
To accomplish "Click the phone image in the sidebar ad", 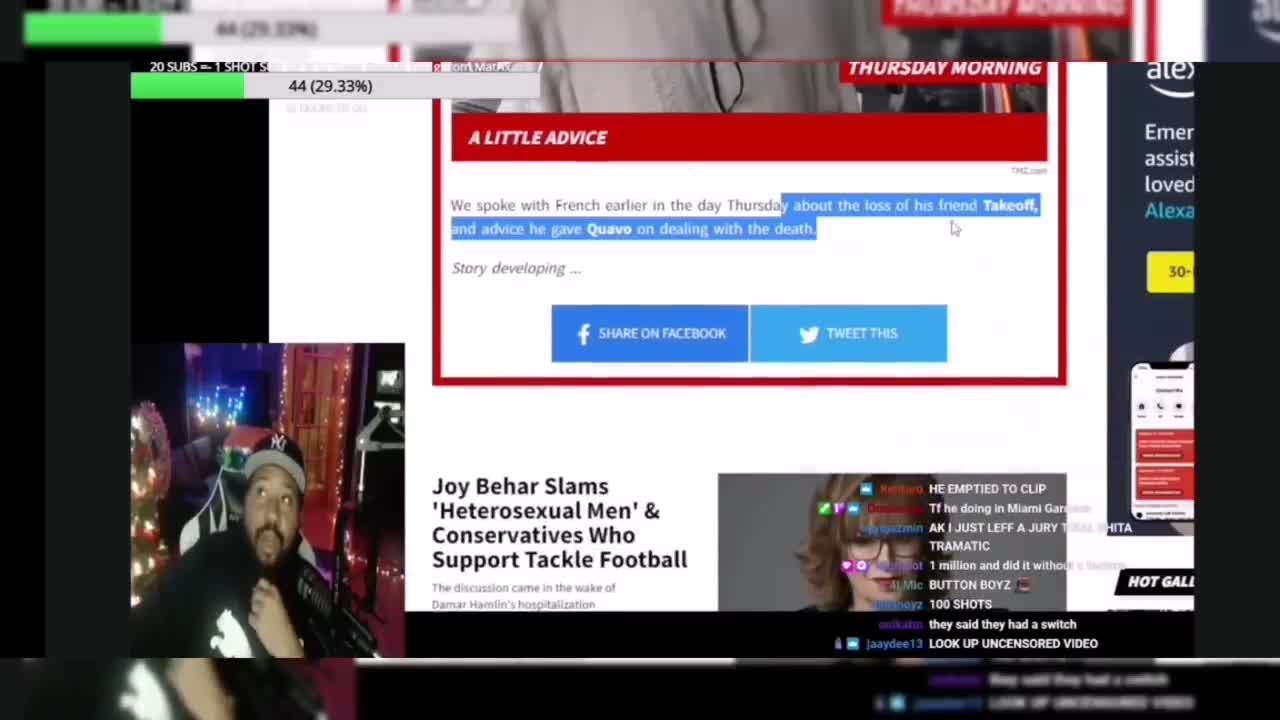I will point(1162,442).
